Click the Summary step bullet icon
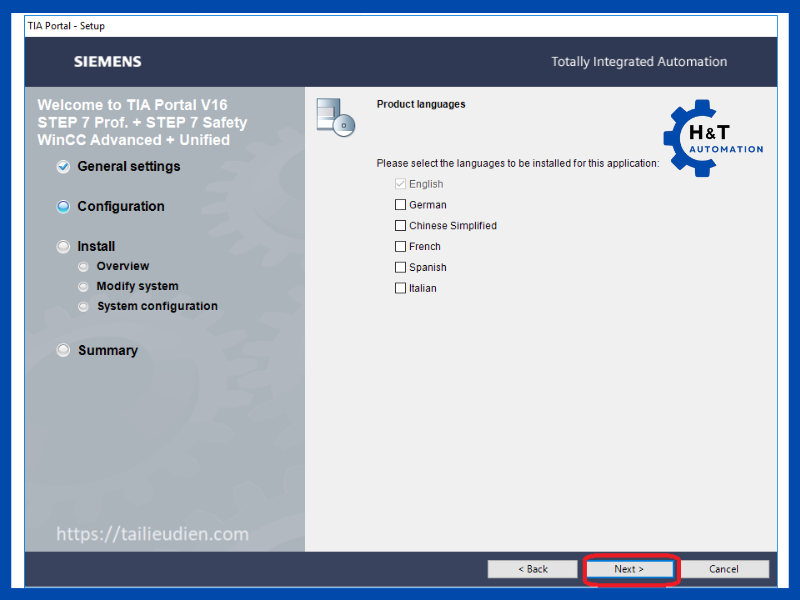This screenshot has height=600, width=800. 64,351
